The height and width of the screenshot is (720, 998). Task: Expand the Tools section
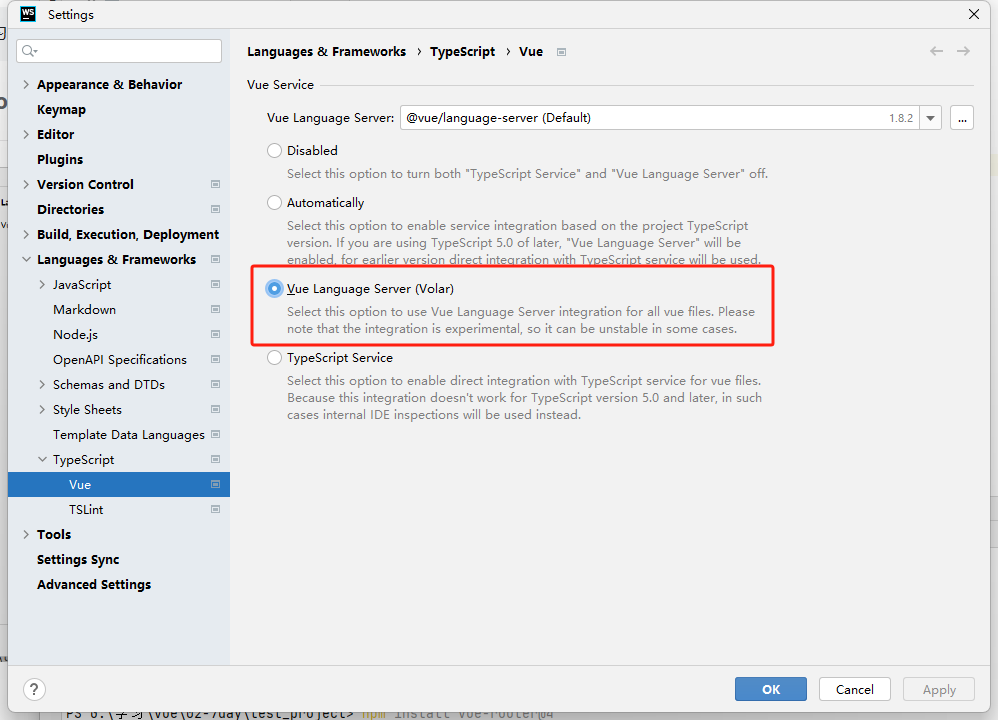(26, 535)
